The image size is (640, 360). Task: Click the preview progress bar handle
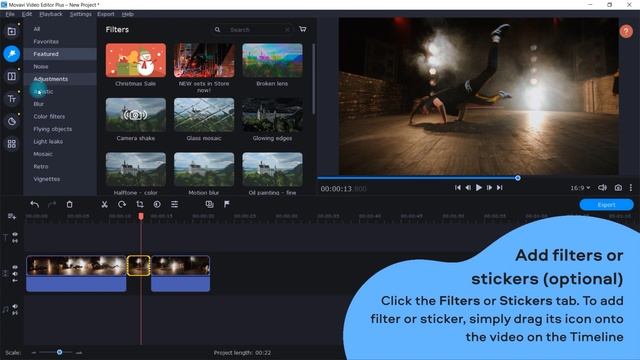coord(518,178)
